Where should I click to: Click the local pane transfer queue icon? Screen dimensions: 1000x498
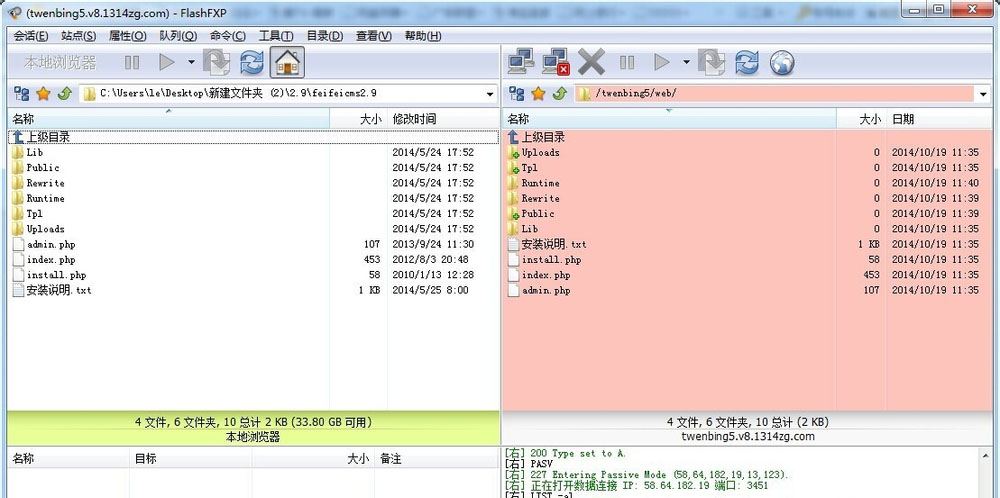coord(216,62)
